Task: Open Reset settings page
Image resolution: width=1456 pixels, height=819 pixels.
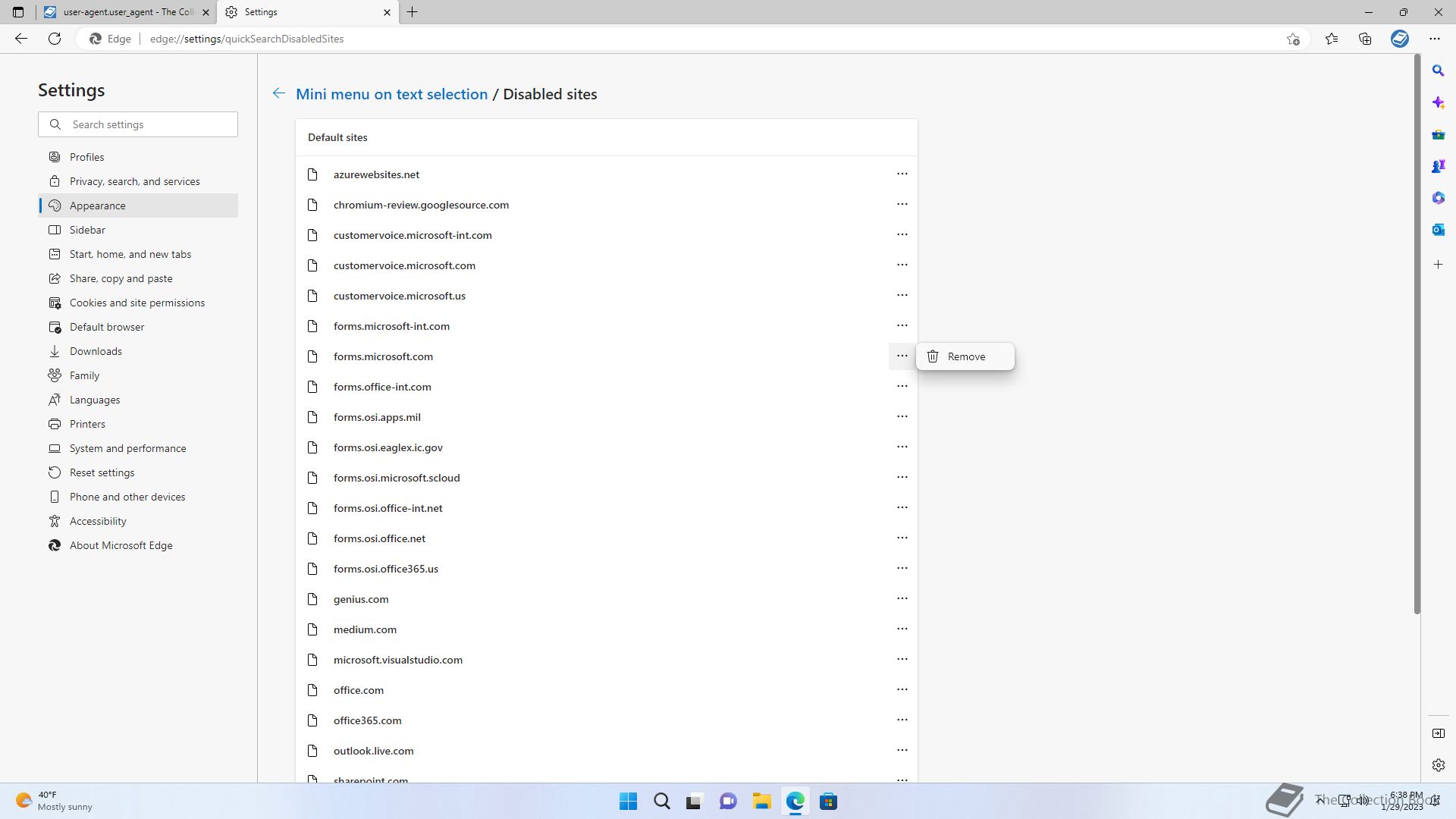Action: point(138,472)
